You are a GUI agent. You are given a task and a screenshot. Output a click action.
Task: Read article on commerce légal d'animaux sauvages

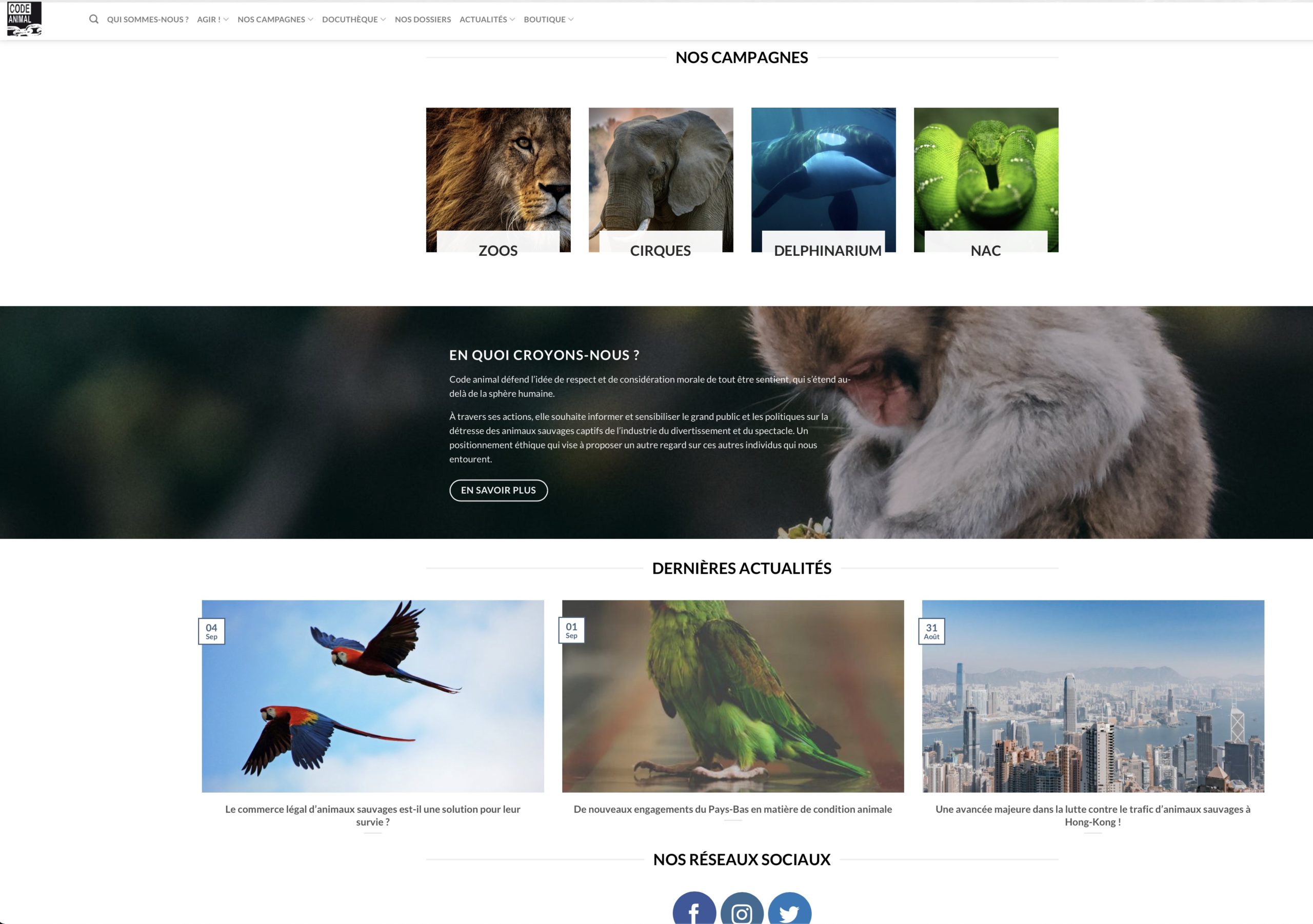click(x=373, y=815)
